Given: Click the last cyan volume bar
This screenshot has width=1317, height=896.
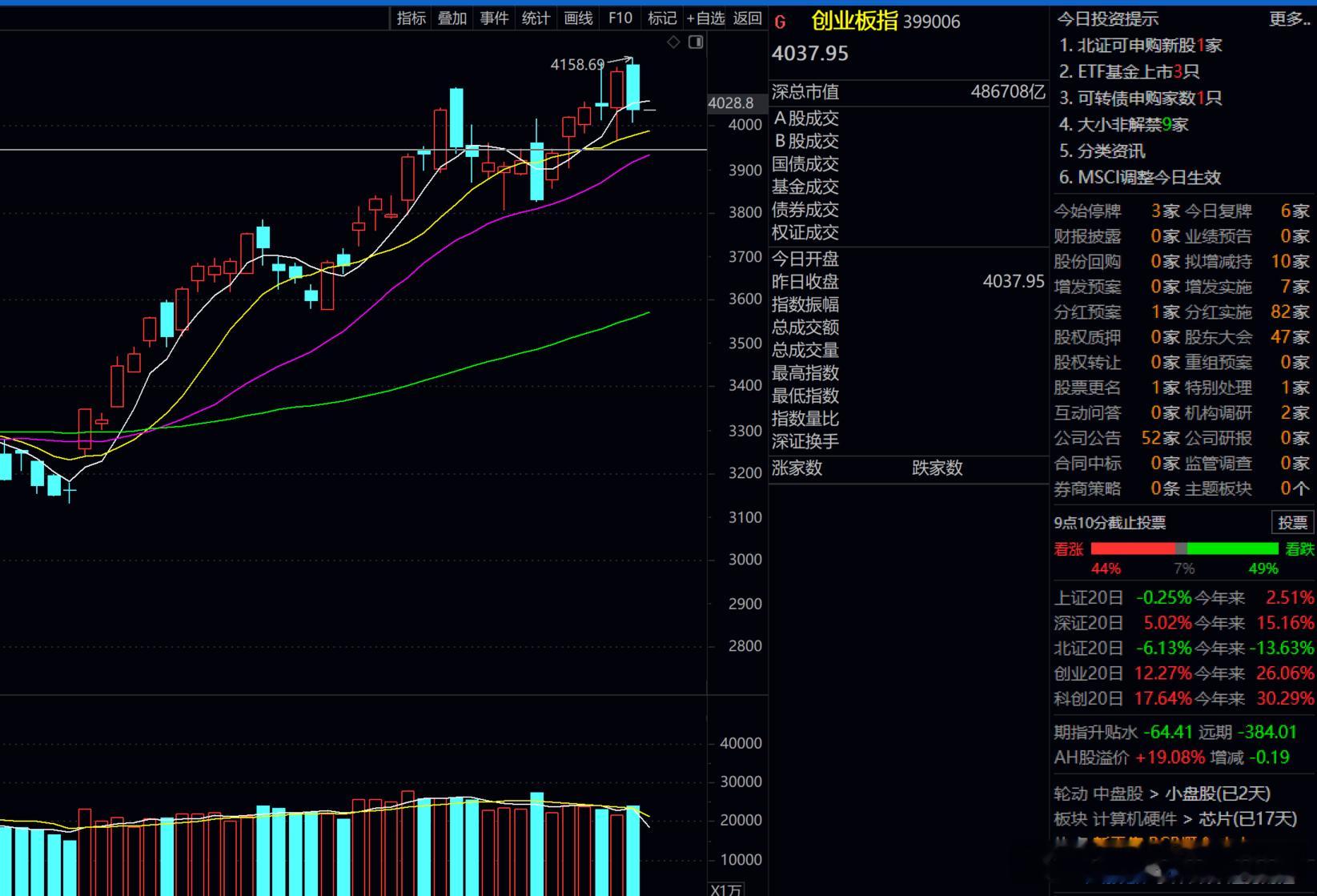Looking at the screenshot, I should (x=633, y=850).
